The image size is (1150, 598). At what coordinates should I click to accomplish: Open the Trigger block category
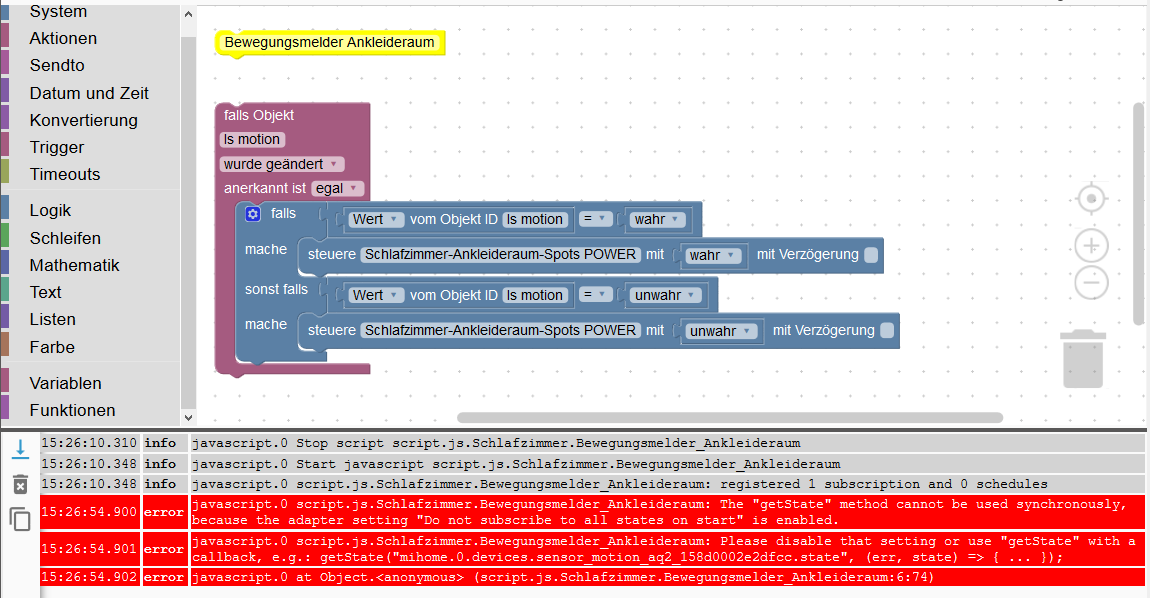pyautogui.click(x=56, y=147)
